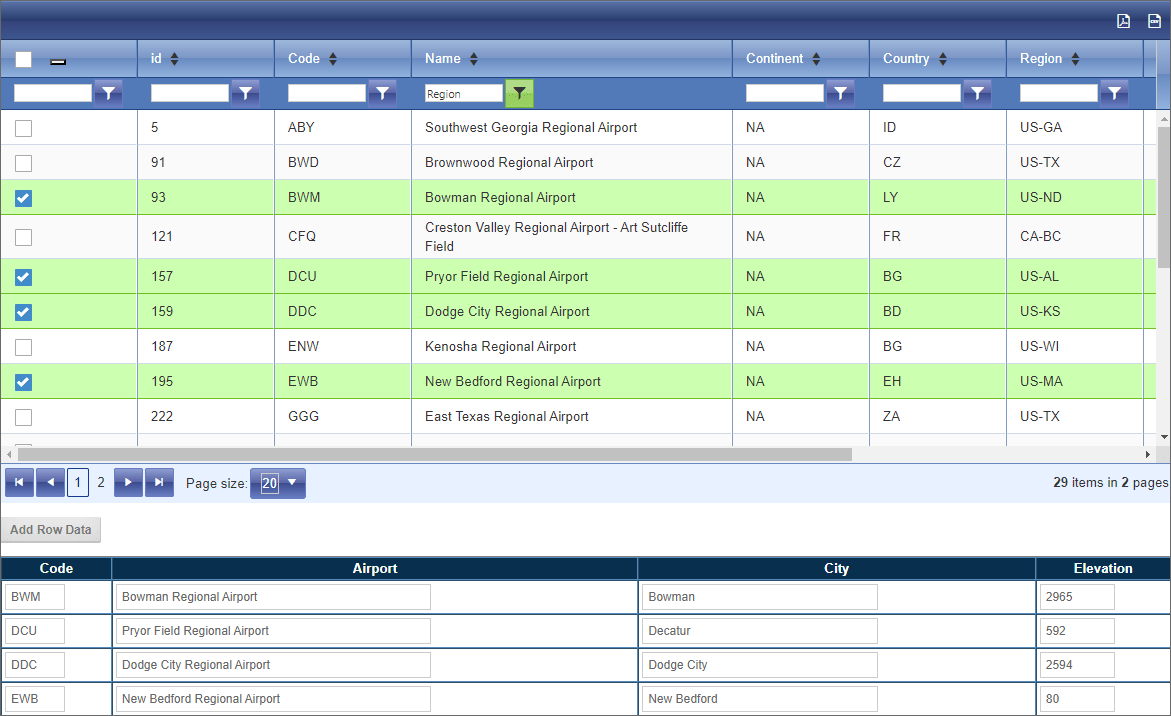1171x716 pixels.
Task: Click the Continent column header label
Action: click(x=774, y=58)
